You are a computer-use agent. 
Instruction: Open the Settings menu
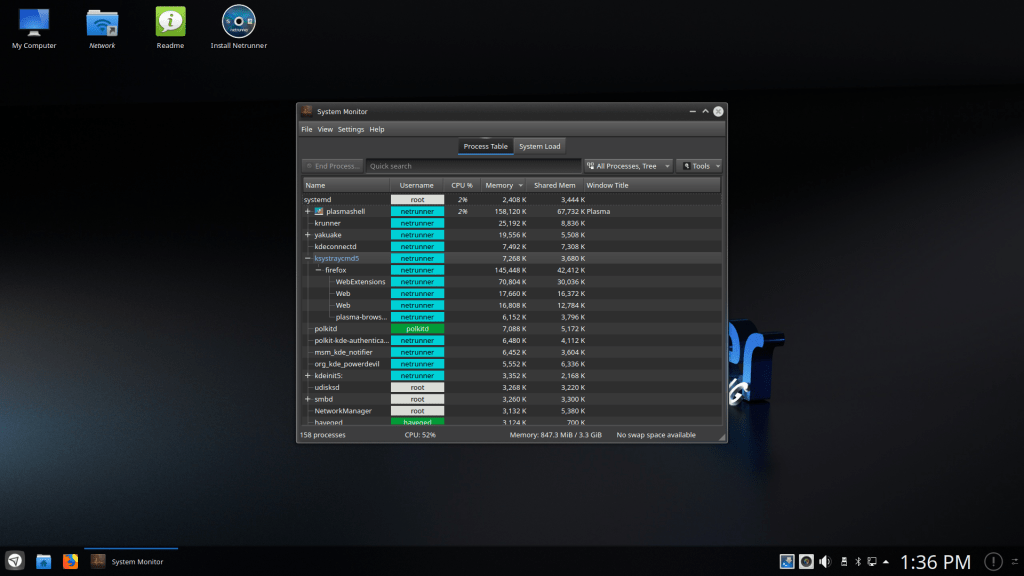pyautogui.click(x=351, y=129)
